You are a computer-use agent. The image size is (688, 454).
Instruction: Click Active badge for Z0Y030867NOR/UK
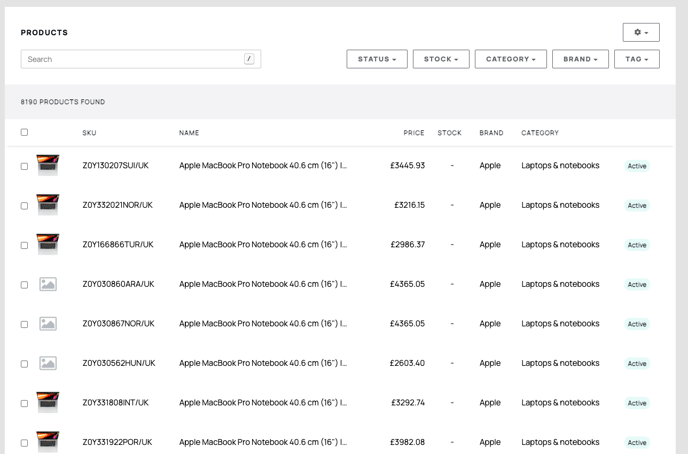(x=637, y=324)
